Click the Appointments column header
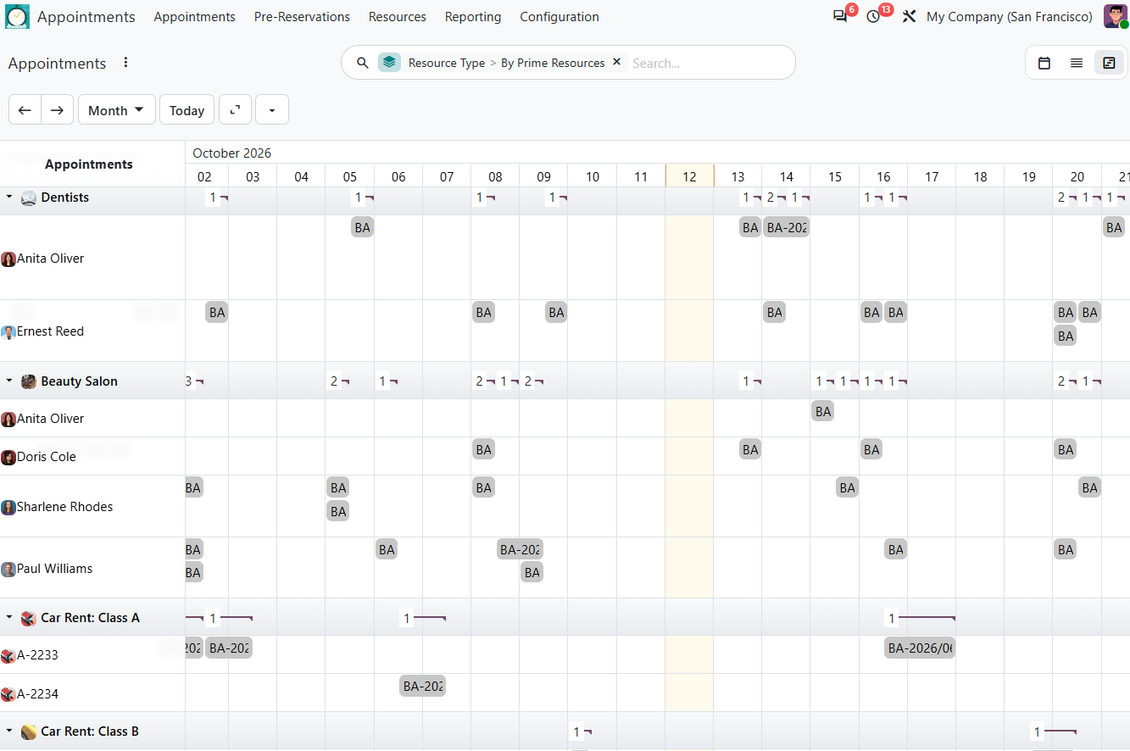Viewport: 1130px width, 751px height. [x=89, y=164]
